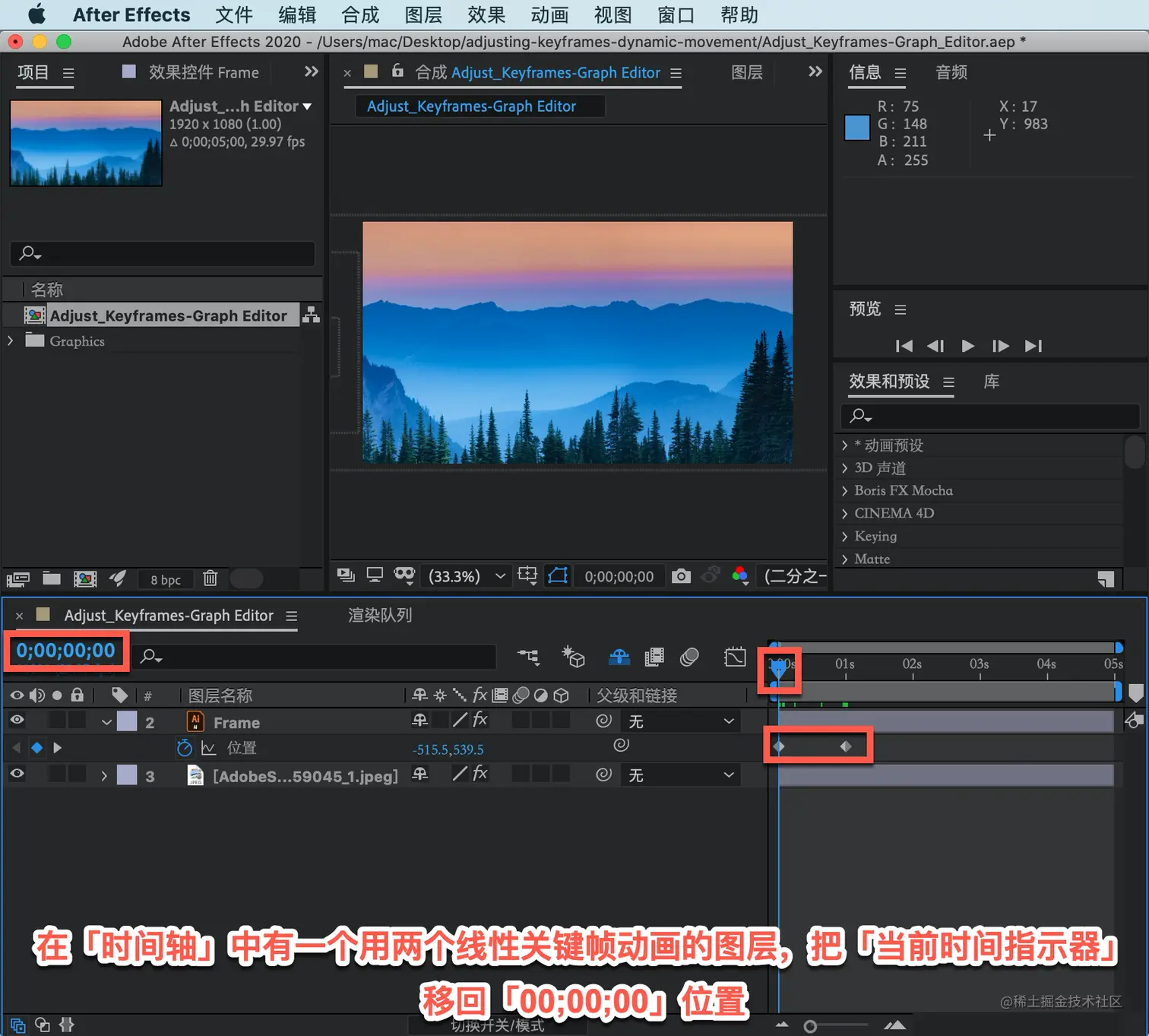Click the timeline layer search field
This screenshot has height=1036, width=1149.
point(315,657)
